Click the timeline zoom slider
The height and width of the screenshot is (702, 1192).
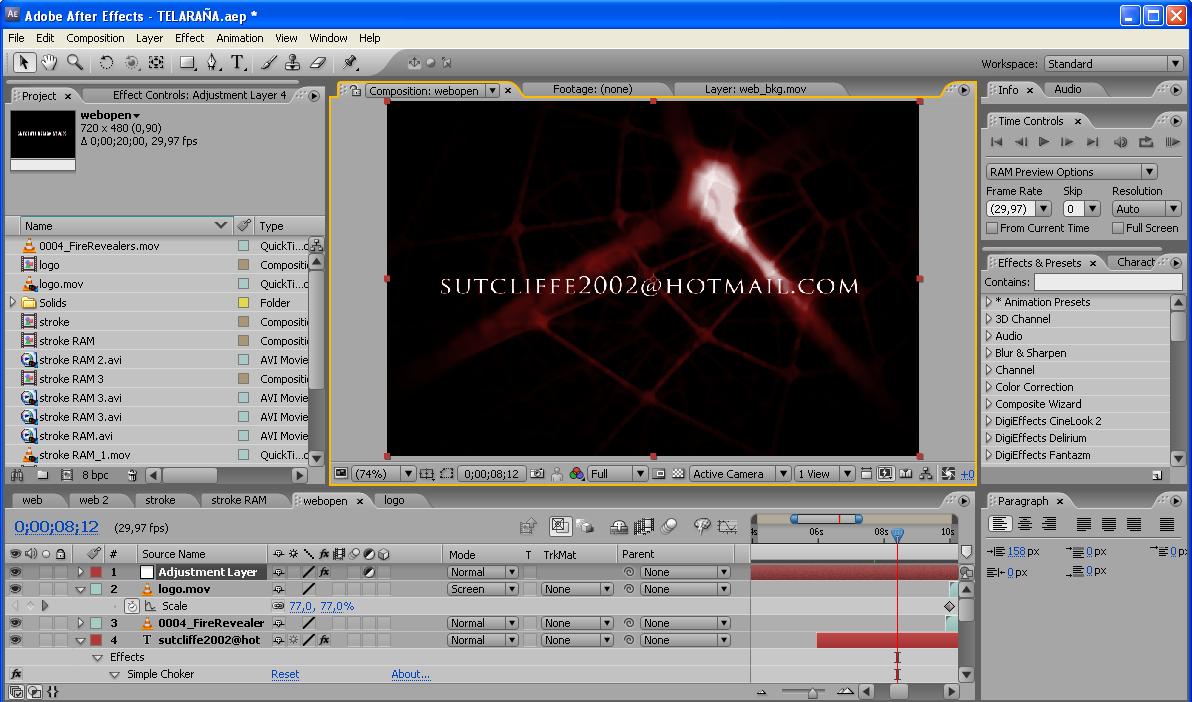tap(811, 692)
